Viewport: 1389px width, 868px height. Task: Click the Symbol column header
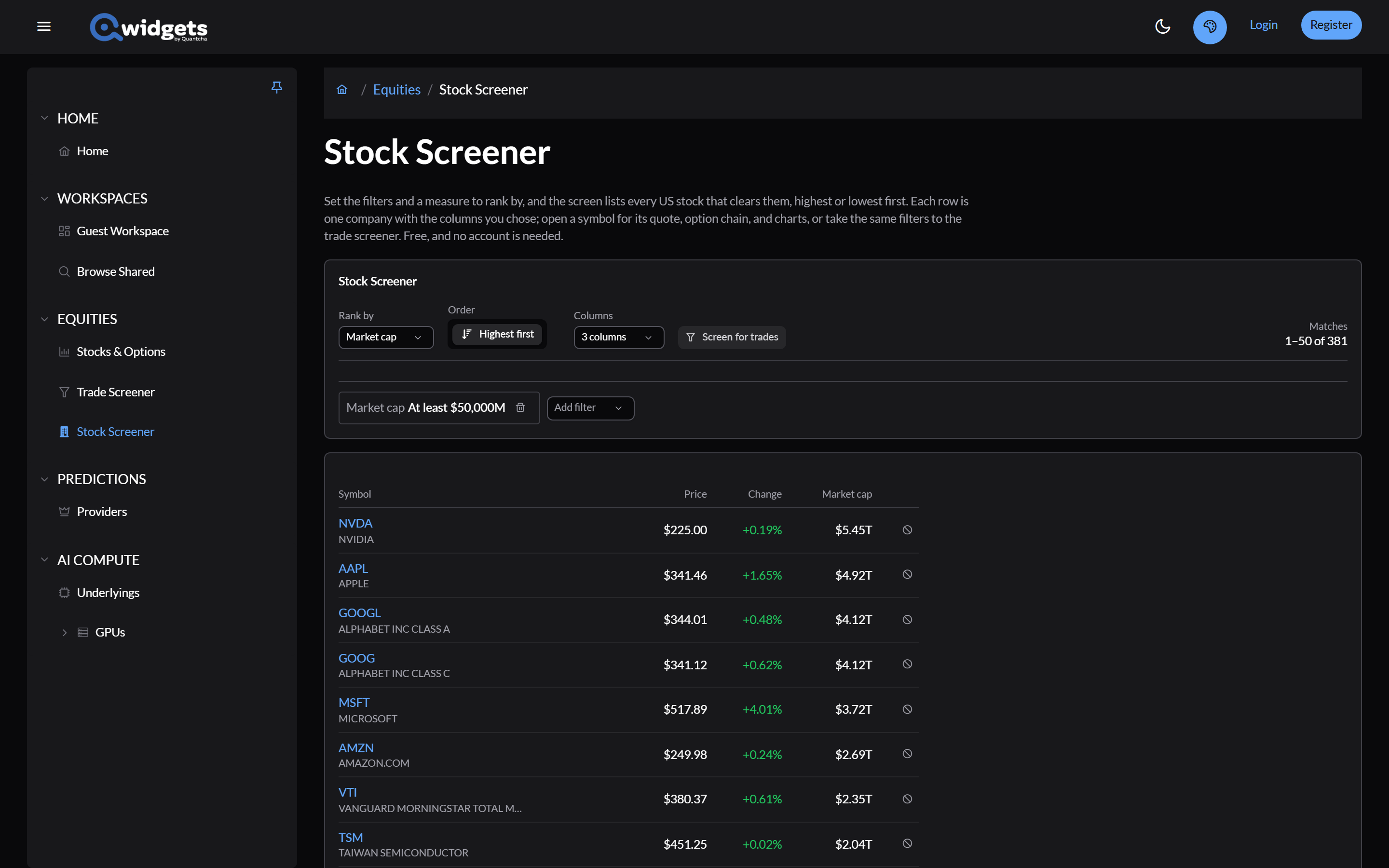point(354,494)
